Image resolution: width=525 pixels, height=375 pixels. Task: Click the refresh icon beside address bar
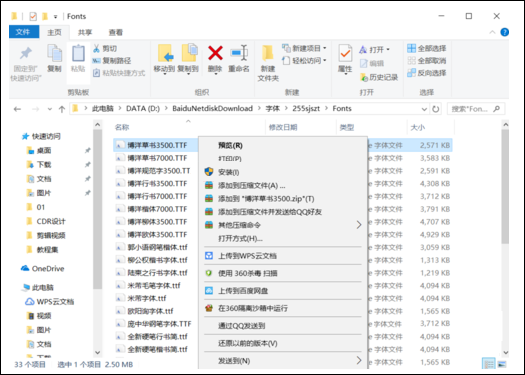point(436,109)
